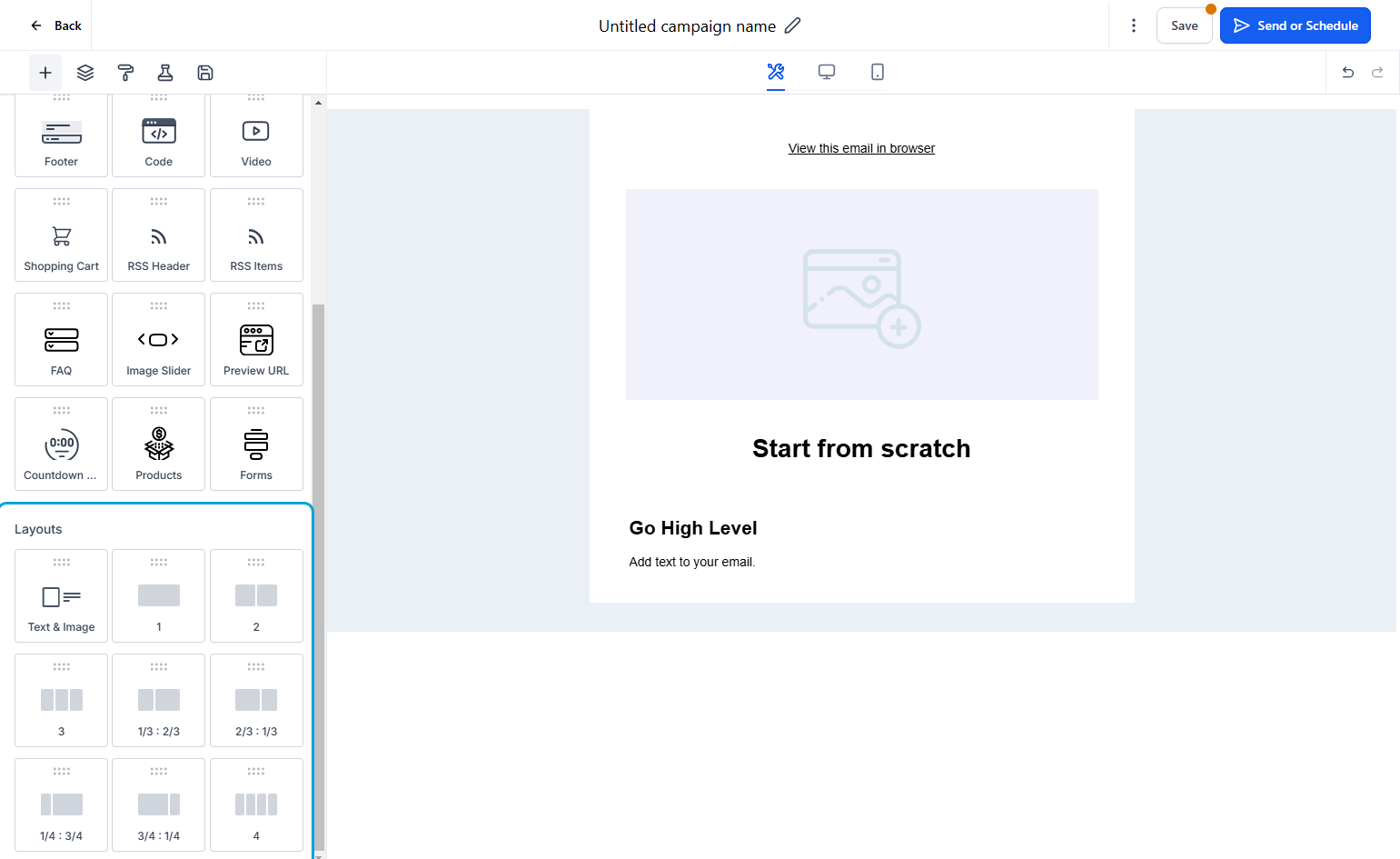1400x859 pixels.
Task: Open the three-dot more options menu
Action: tap(1133, 25)
